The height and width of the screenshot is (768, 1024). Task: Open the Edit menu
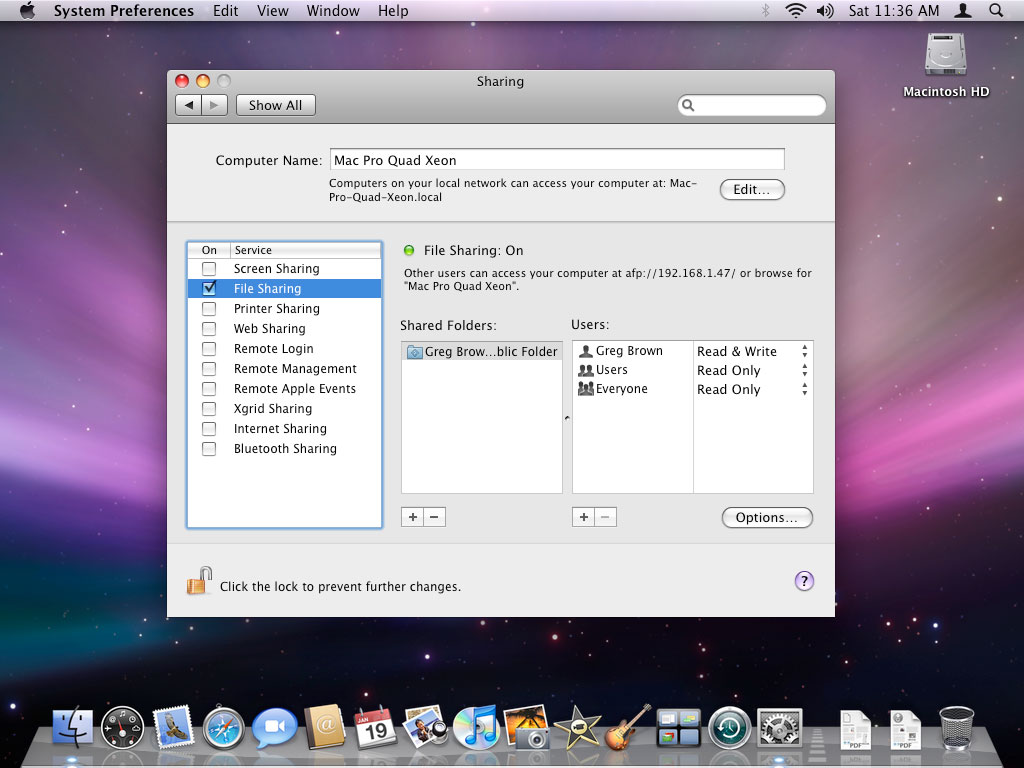click(225, 10)
